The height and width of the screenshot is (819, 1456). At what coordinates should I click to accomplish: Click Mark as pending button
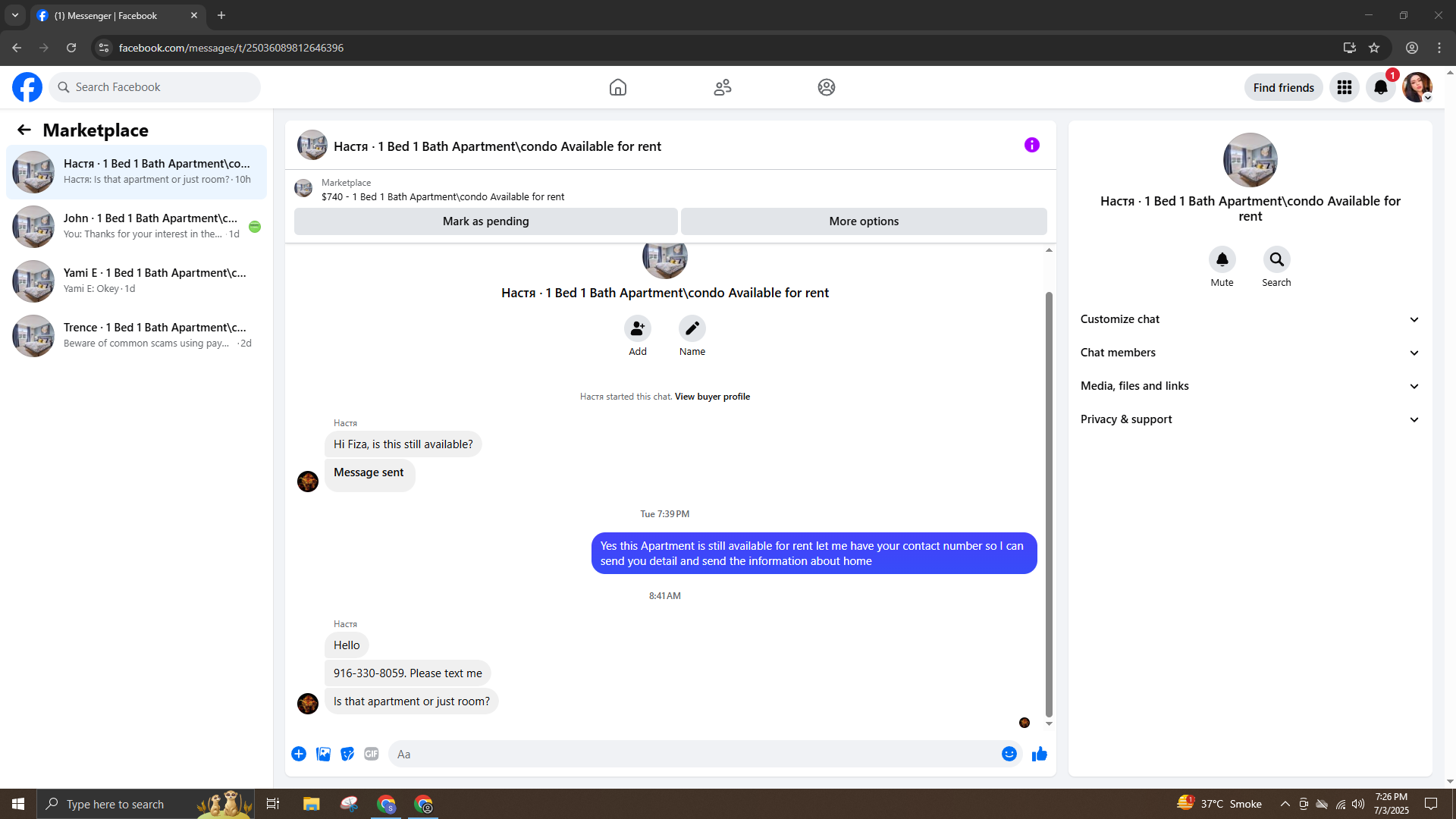tap(485, 221)
